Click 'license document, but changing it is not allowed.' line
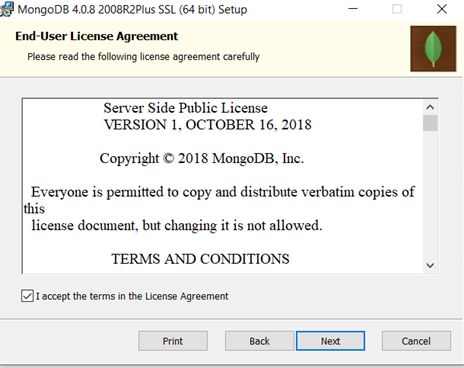Screen dimensions: 464x368 [177, 226]
